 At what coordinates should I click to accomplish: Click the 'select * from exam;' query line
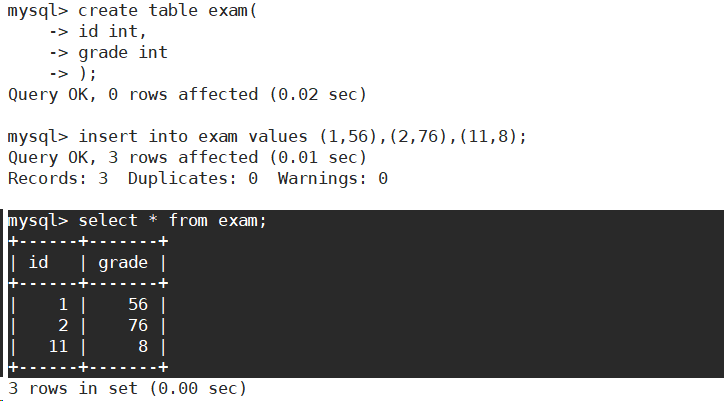tap(138, 220)
